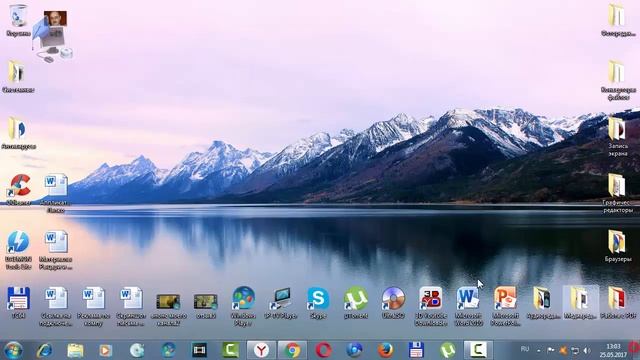Open the volume speaker tray icon

587,350
